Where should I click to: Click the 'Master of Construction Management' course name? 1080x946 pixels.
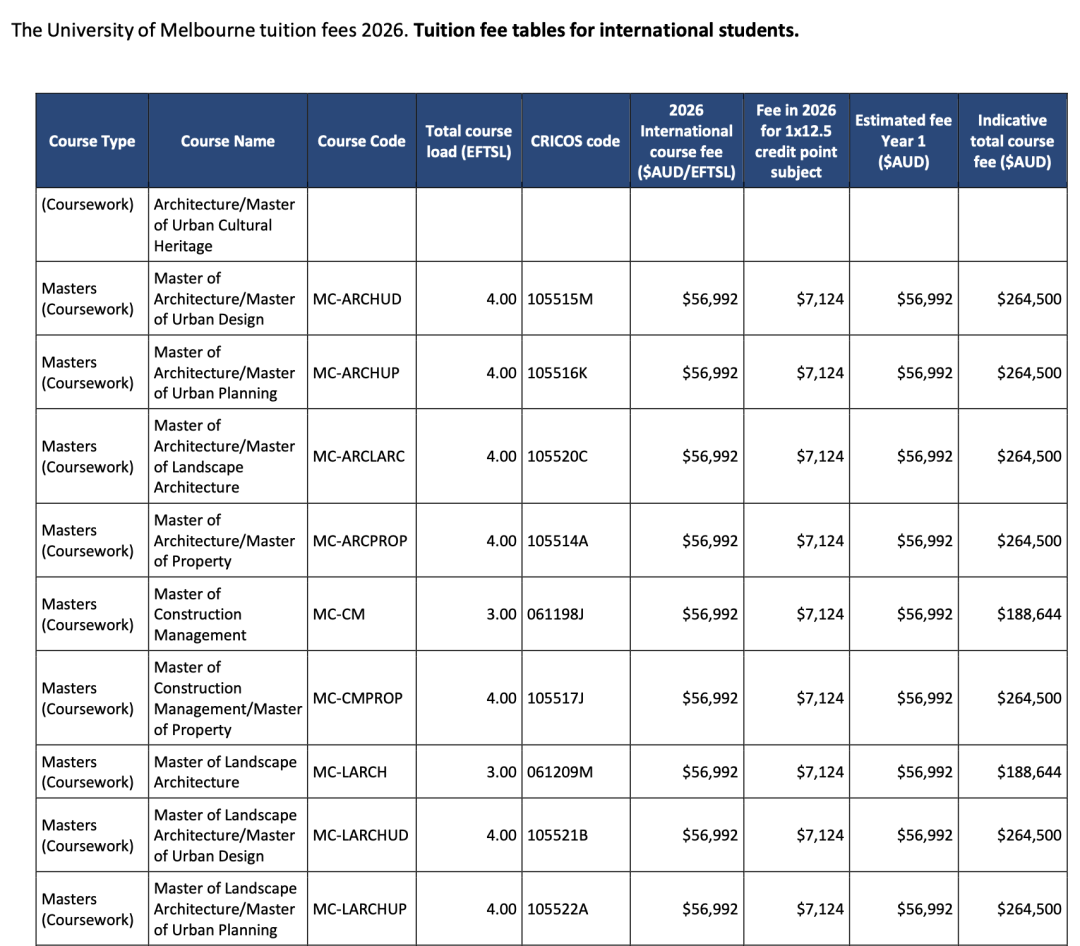(x=200, y=614)
